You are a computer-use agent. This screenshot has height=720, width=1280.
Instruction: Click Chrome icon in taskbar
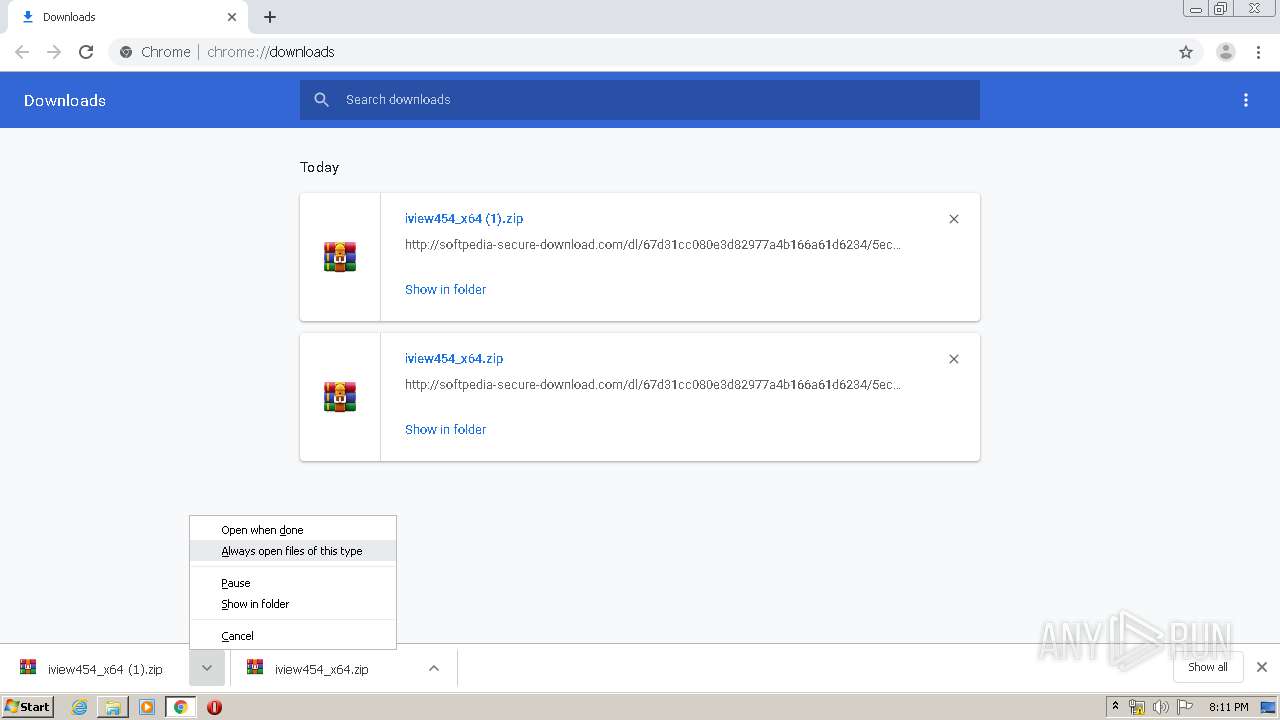[181, 707]
